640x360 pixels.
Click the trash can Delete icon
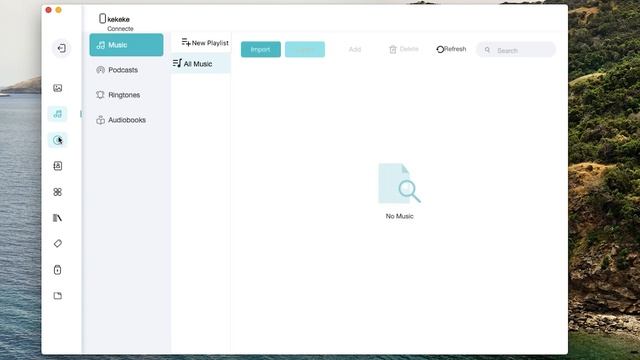tap(393, 49)
